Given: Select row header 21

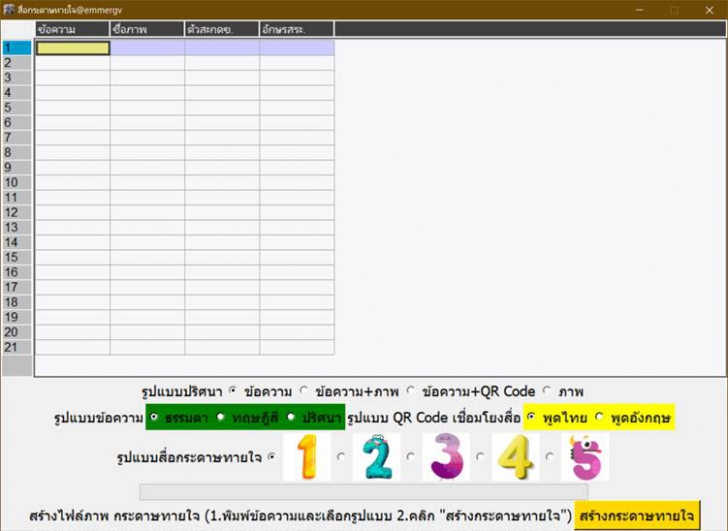Looking at the screenshot, I should pos(17,347).
